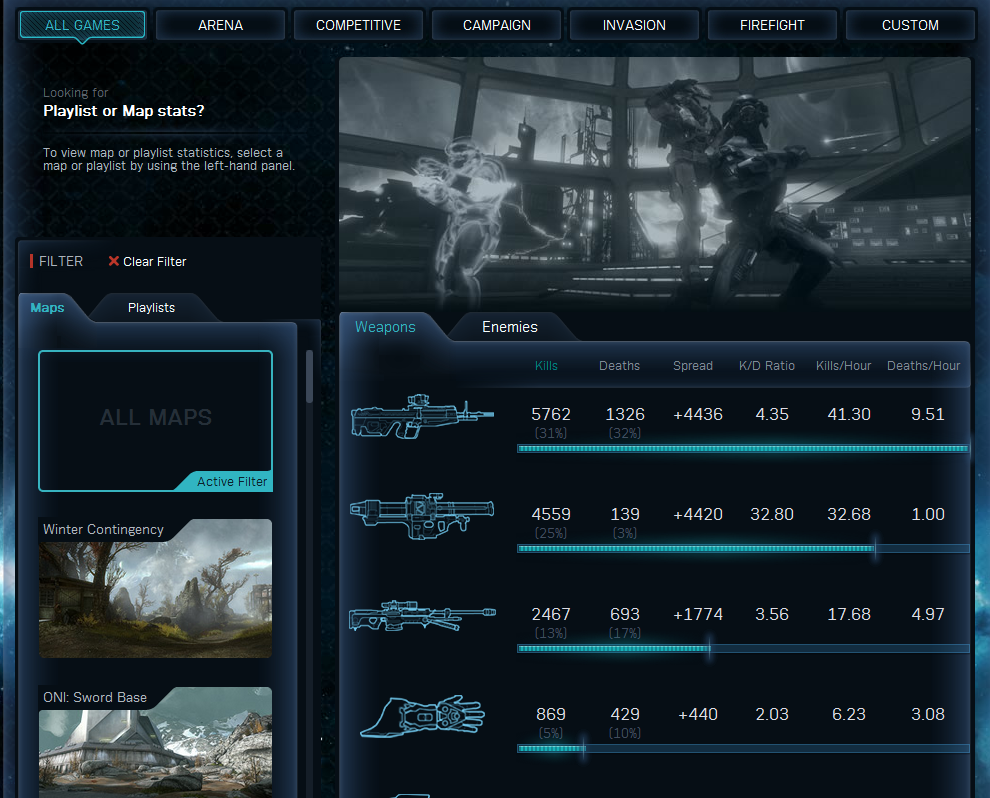Sort by K/D Ratio column header
This screenshot has height=798, width=990.
(x=766, y=366)
